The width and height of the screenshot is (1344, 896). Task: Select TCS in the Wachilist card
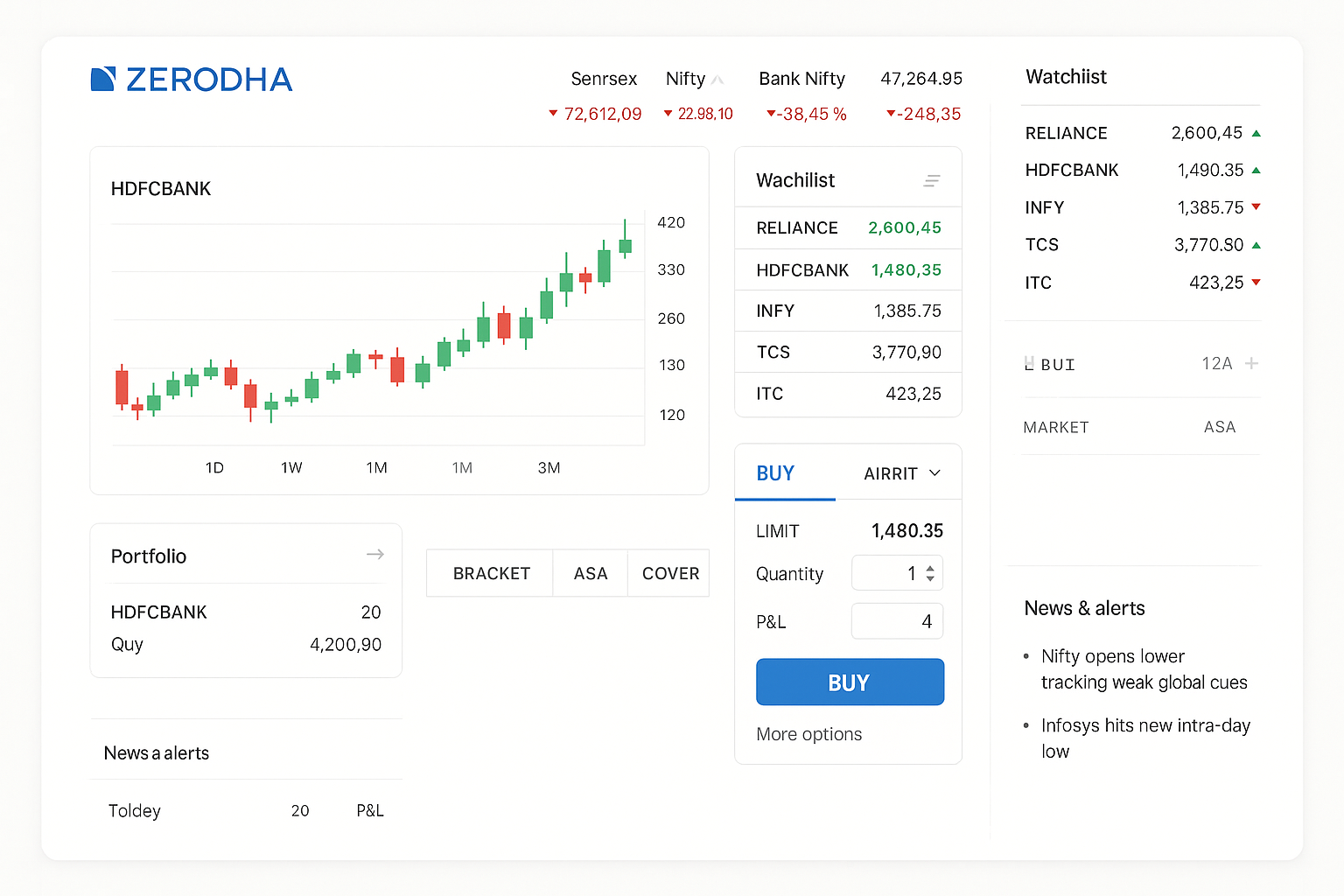(x=848, y=352)
